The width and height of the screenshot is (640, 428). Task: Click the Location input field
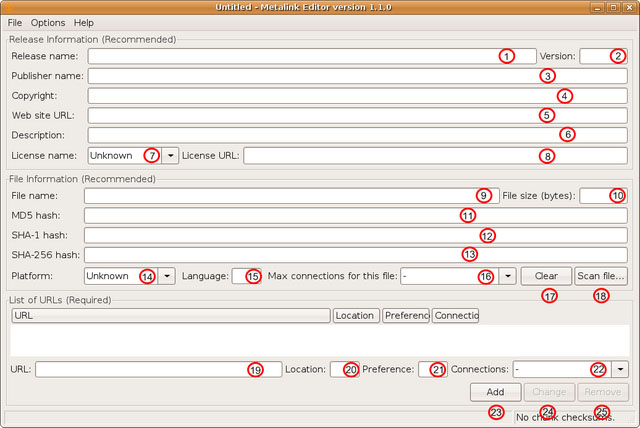pos(345,369)
